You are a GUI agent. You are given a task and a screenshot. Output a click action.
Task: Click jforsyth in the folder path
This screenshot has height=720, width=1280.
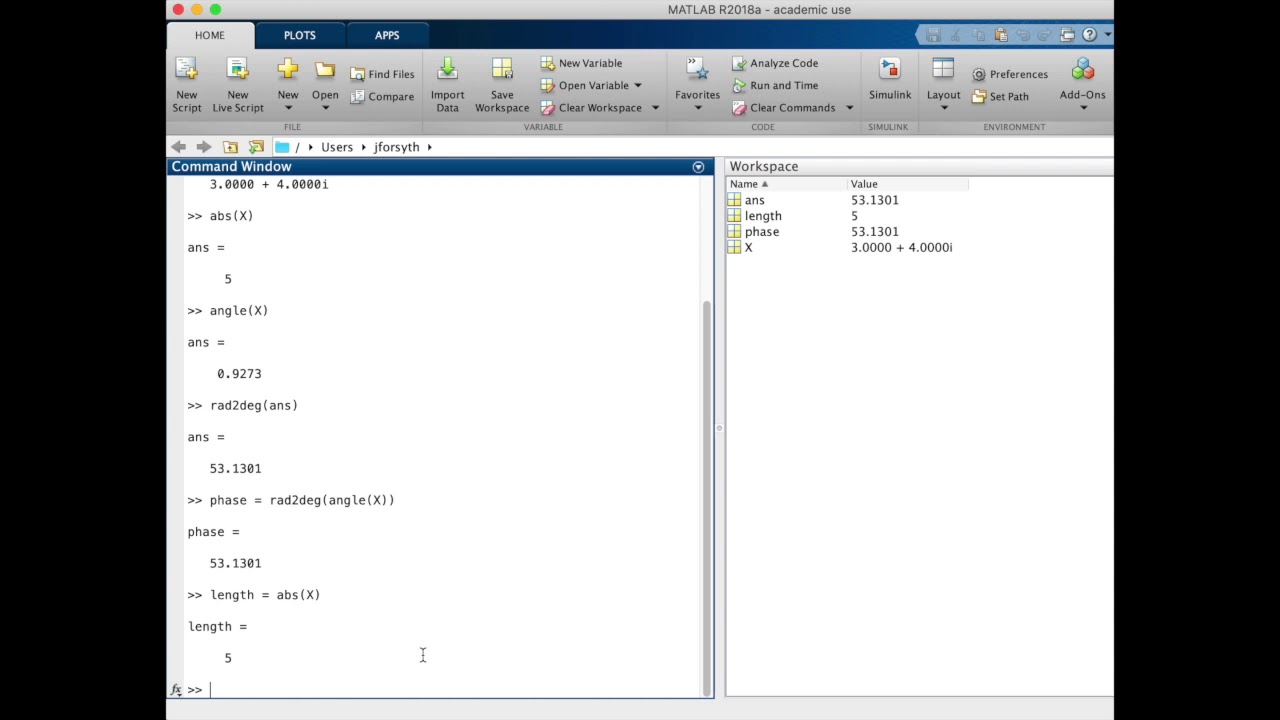tap(397, 147)
